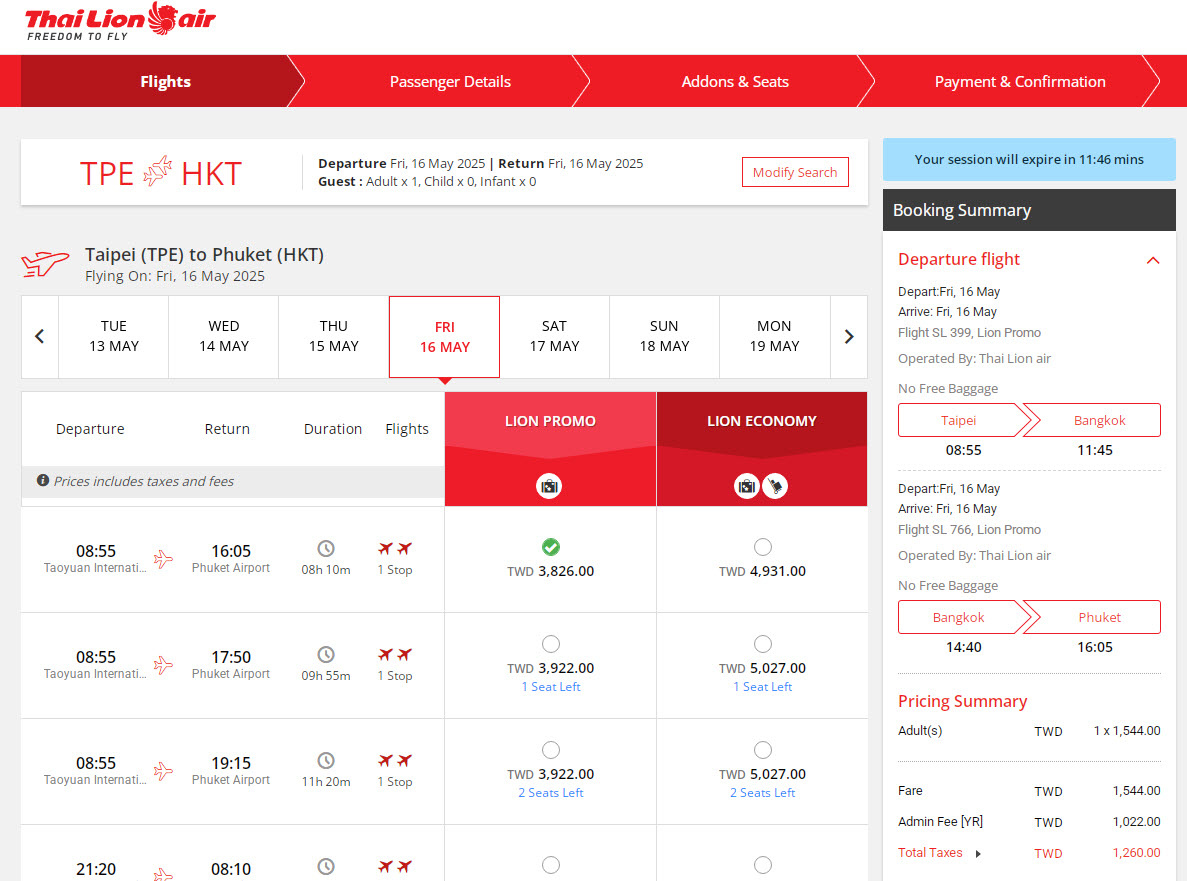Select Lion Promo fare for the 21:20 flight

pos(551,865)
